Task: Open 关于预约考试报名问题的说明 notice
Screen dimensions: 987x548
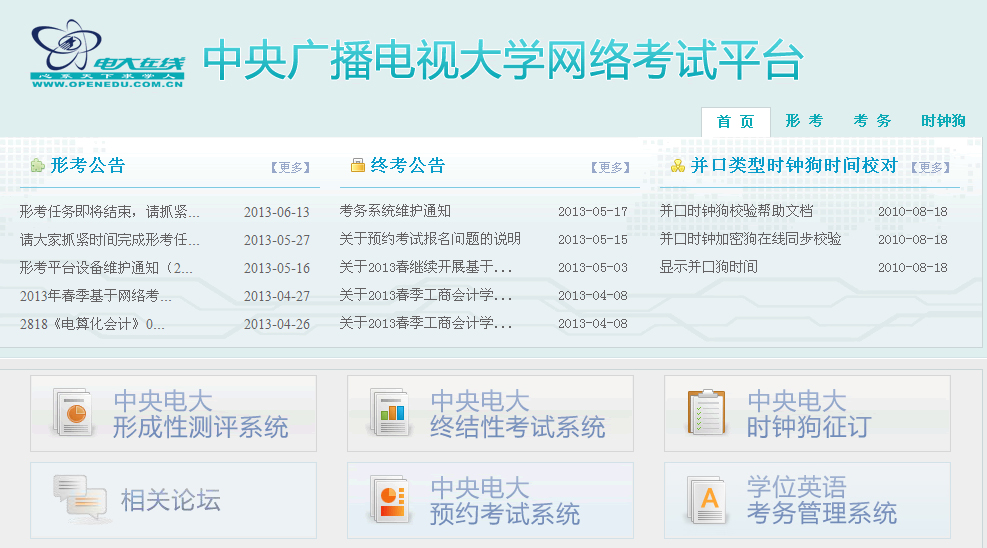Action: 430,239
